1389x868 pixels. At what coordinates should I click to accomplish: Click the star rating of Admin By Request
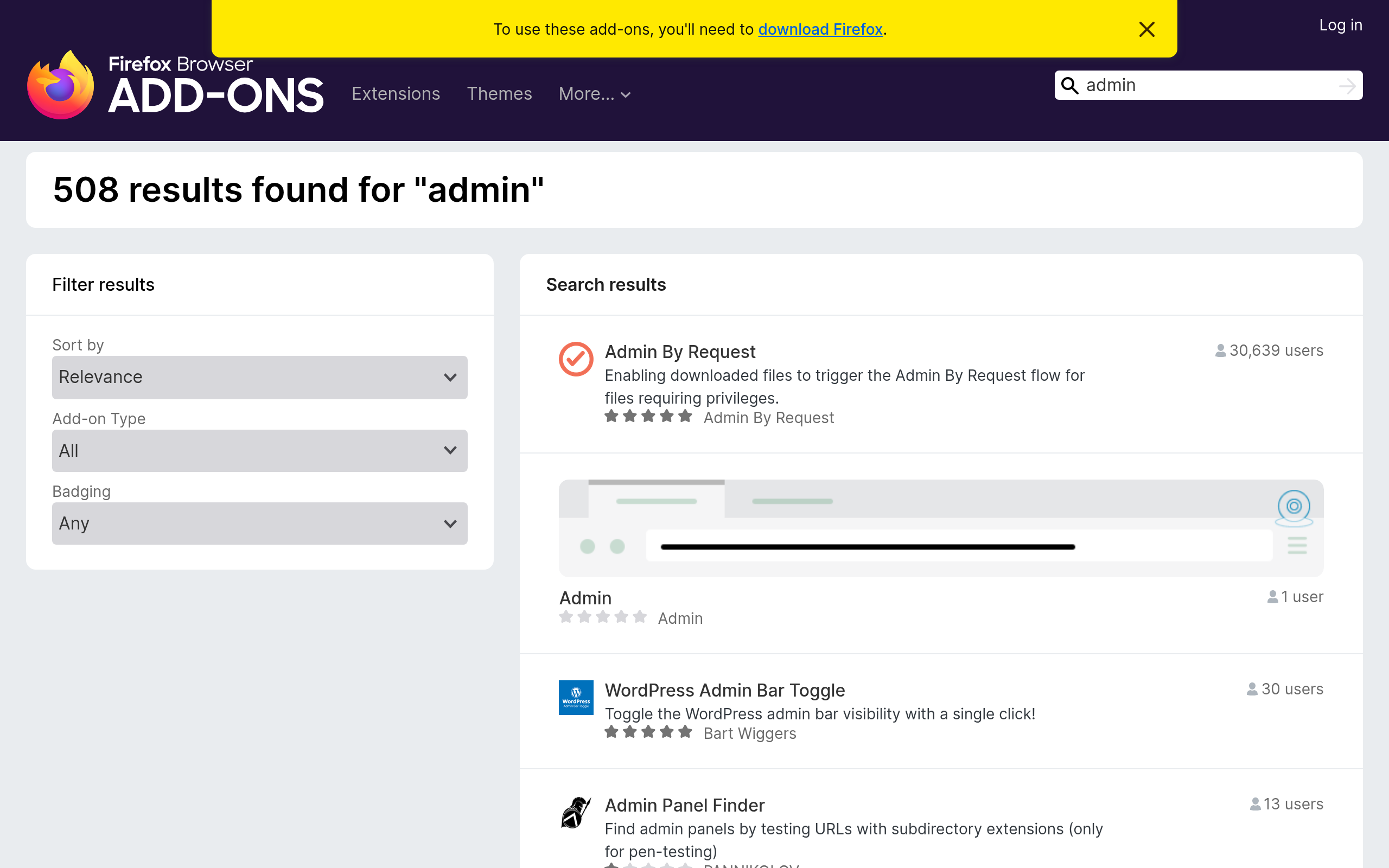pos(648,416)
